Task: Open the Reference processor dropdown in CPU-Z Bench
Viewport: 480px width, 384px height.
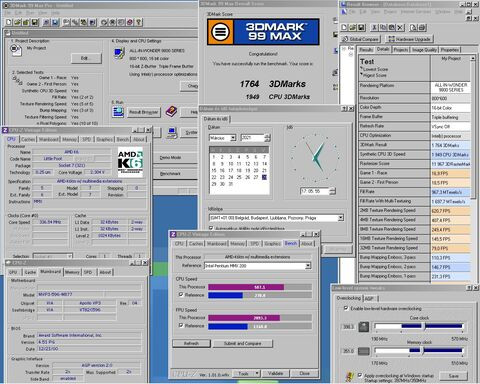Action: [x=308, y=266]
